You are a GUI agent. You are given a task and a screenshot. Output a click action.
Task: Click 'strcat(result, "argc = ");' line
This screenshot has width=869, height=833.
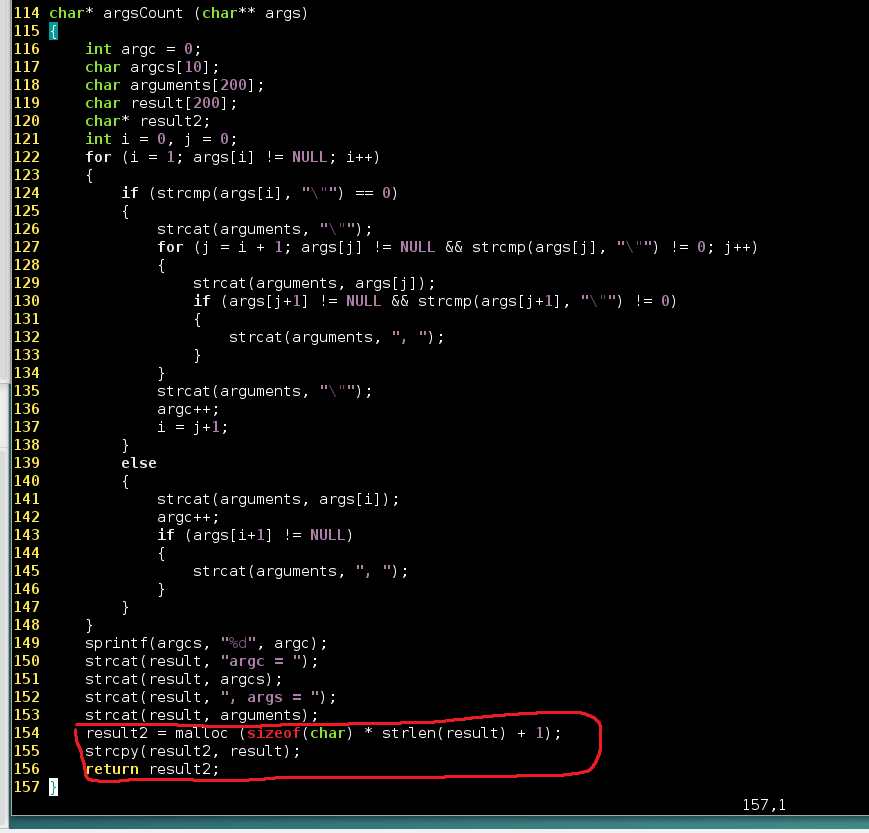coord(202,661)
